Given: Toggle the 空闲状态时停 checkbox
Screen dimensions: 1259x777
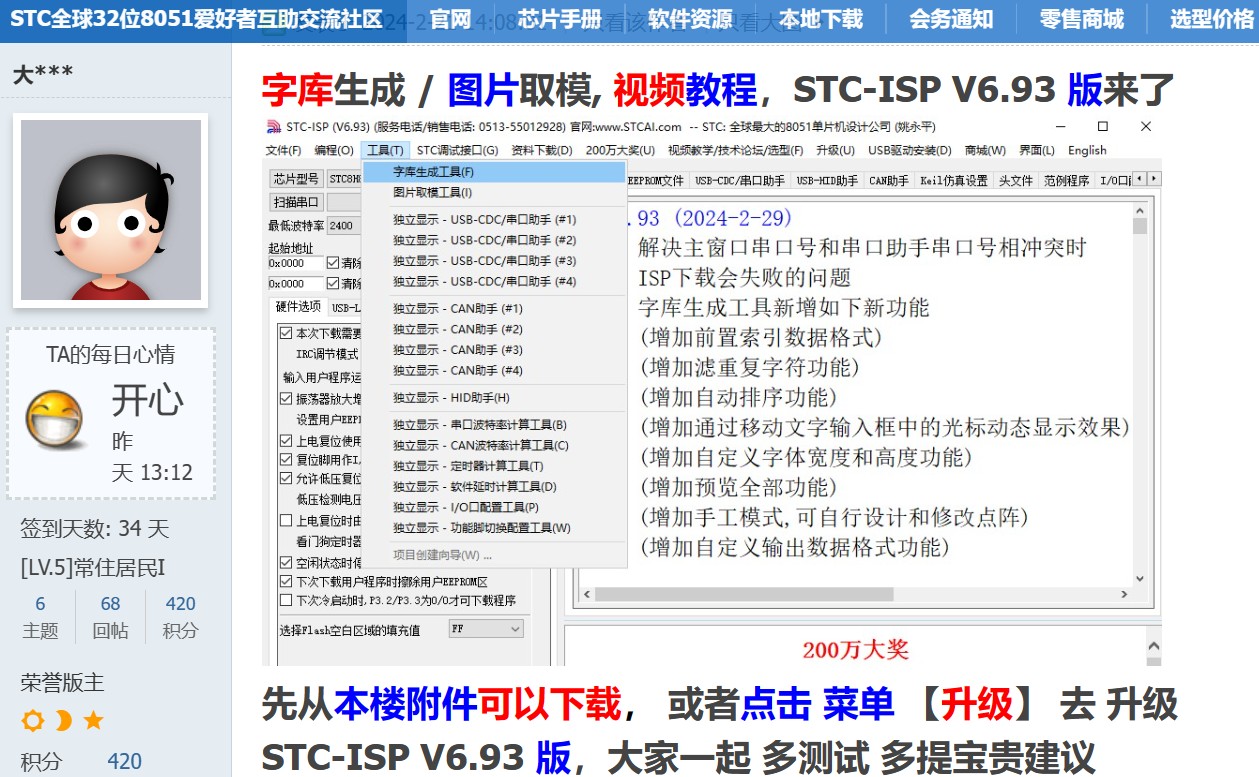Looking at the screenshot, I should (x=286, y=563).
